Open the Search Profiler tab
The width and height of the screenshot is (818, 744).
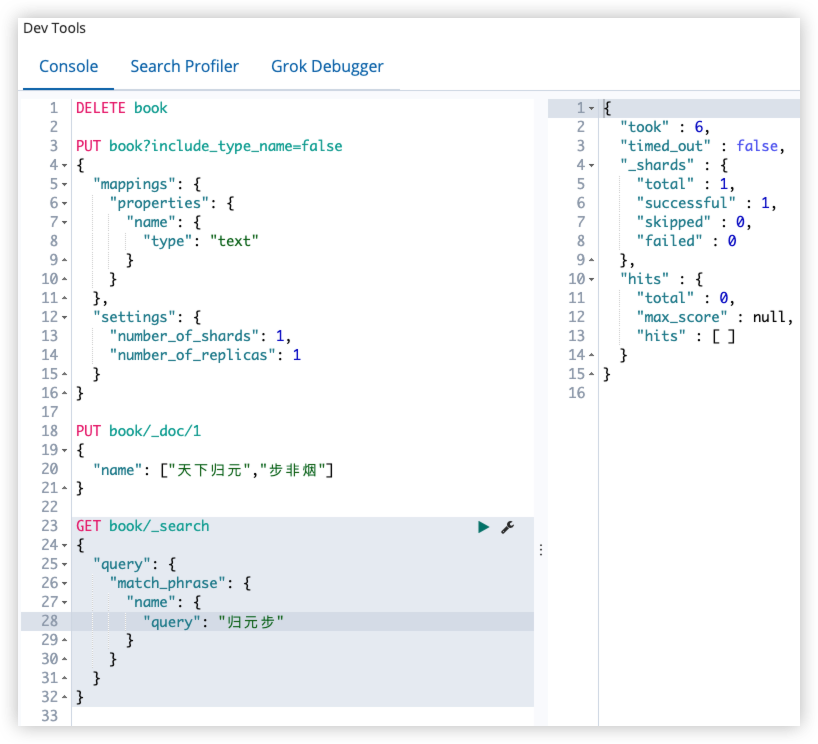tap(184, 66)
